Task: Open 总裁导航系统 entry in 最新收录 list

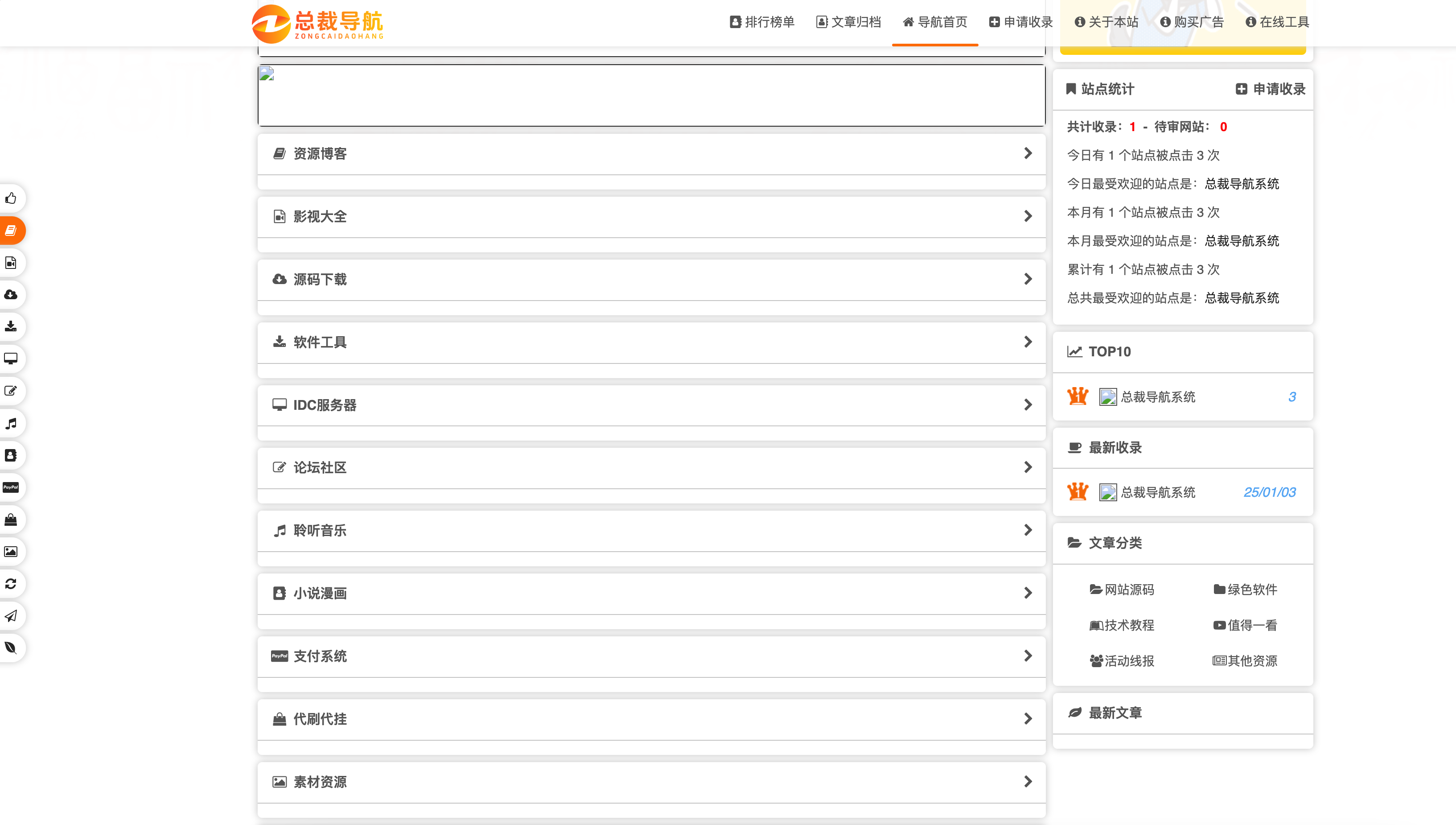Action: [x=1158, y=492]
